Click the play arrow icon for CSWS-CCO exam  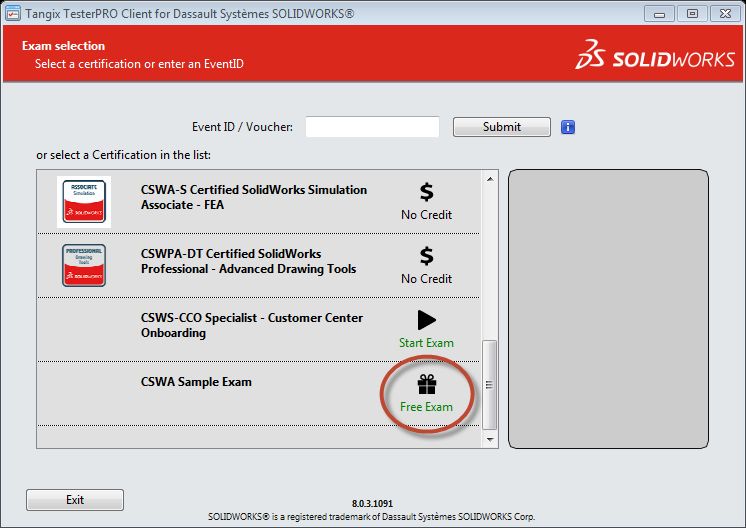click(427, 320)
